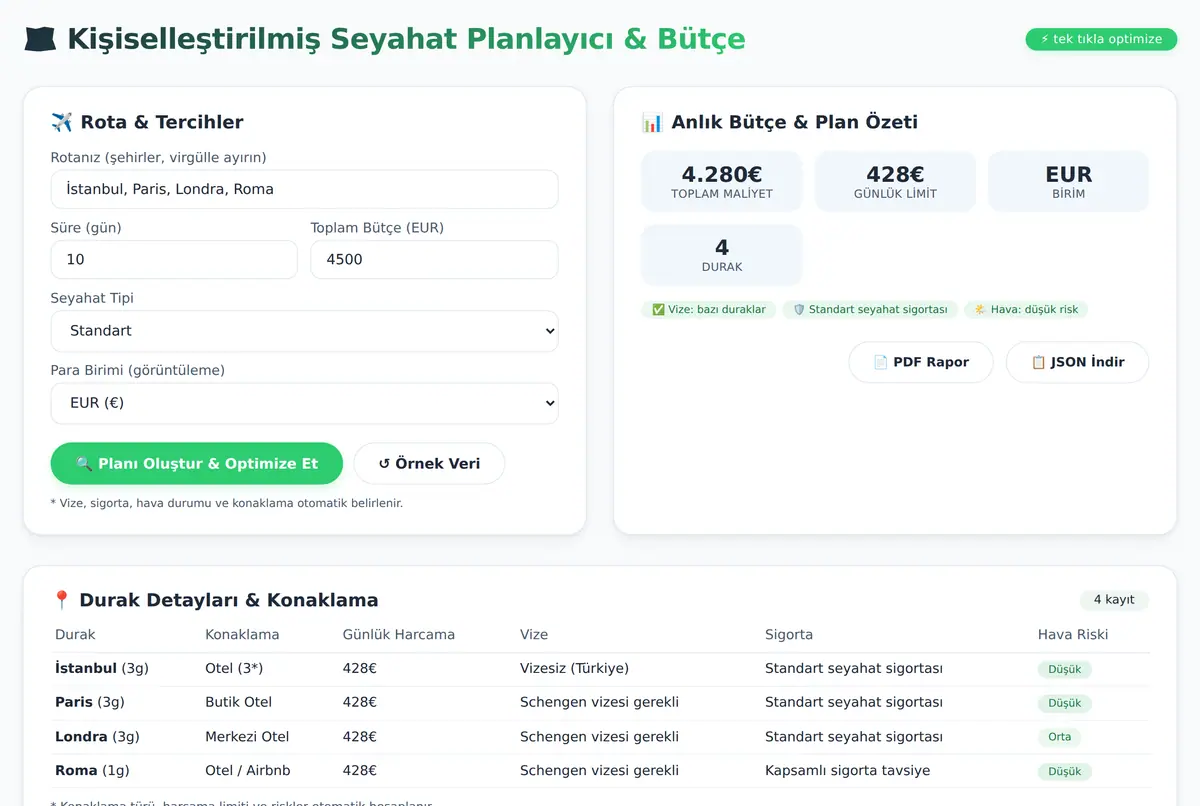Click the Düşük risk badge for İstanbul
This screenshot has width=1200, height=806.
click(1065, 669)
